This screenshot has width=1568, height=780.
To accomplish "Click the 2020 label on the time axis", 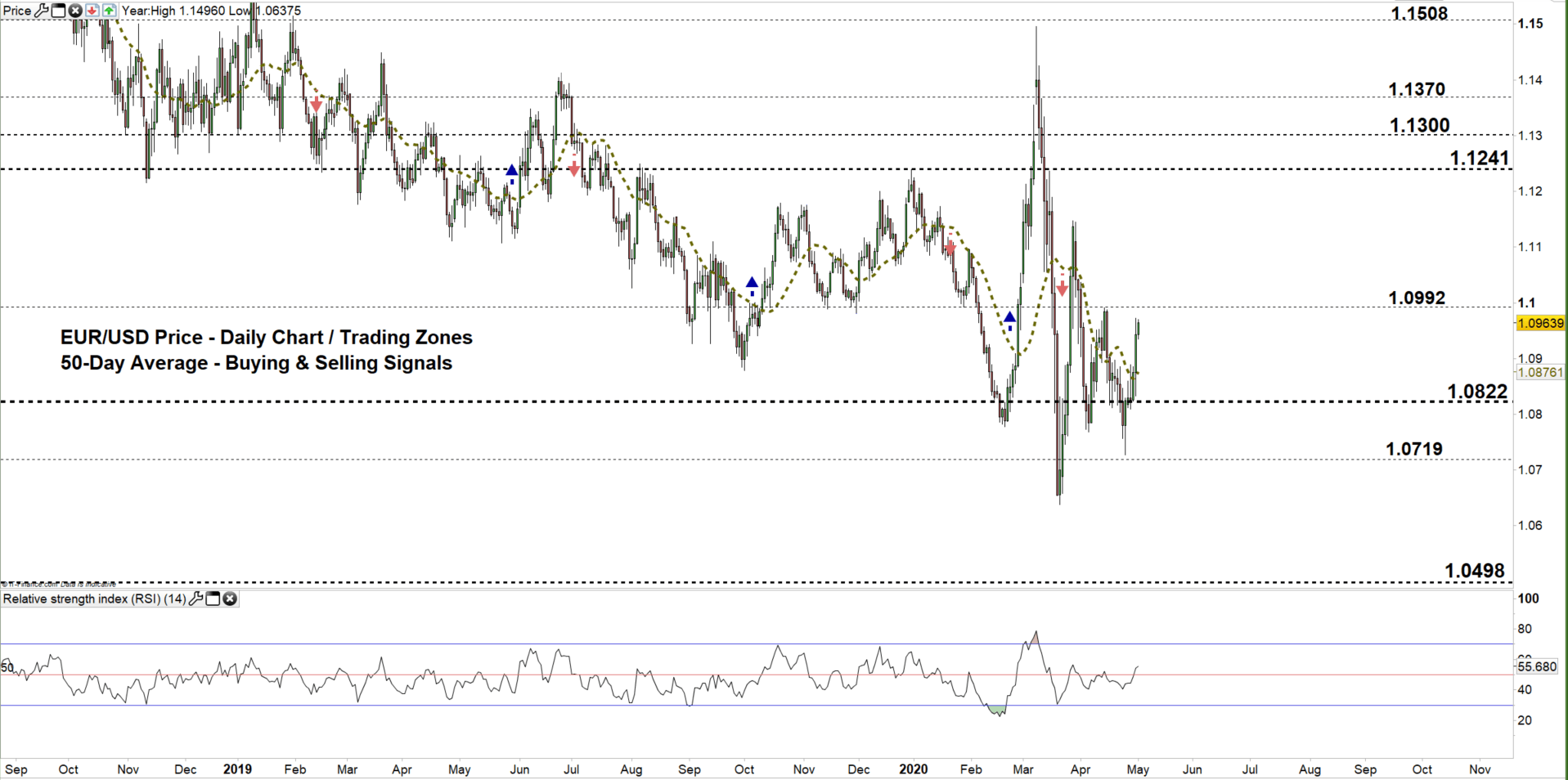I will [x=914, y=769].
